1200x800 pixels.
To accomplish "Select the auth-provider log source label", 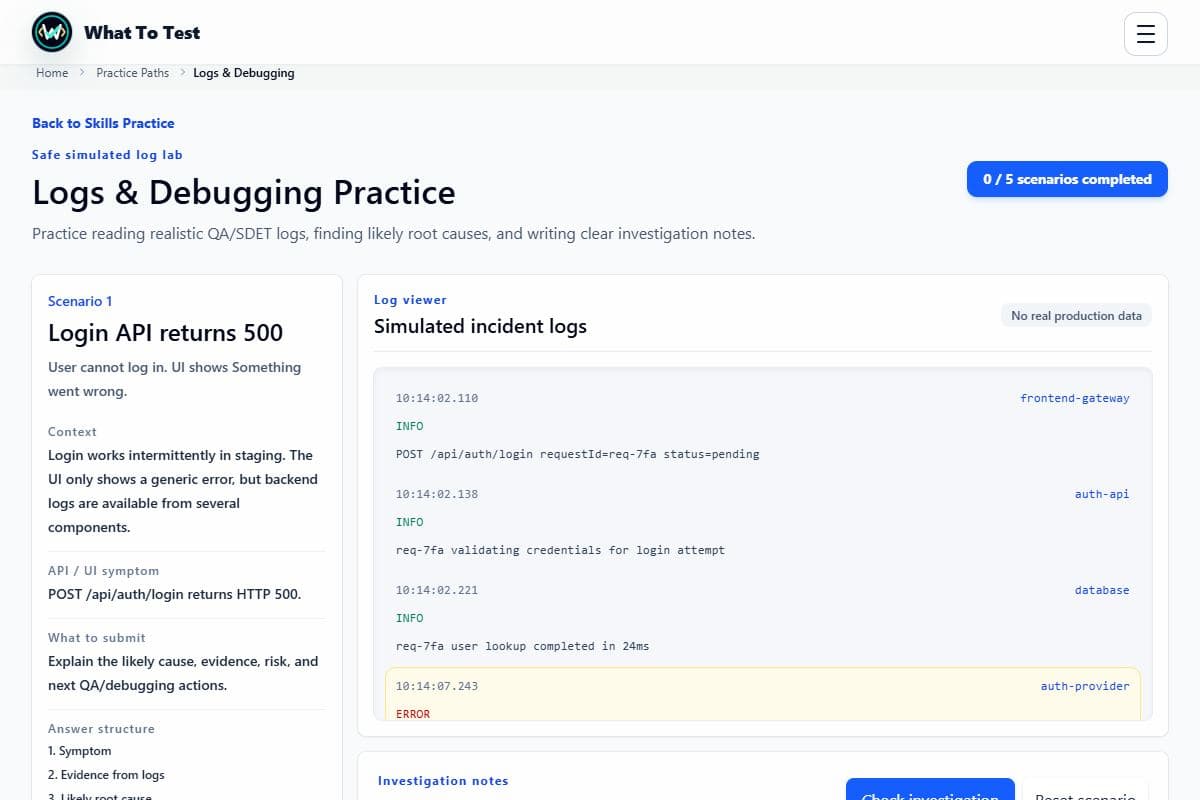I will tap(1085, 686).
